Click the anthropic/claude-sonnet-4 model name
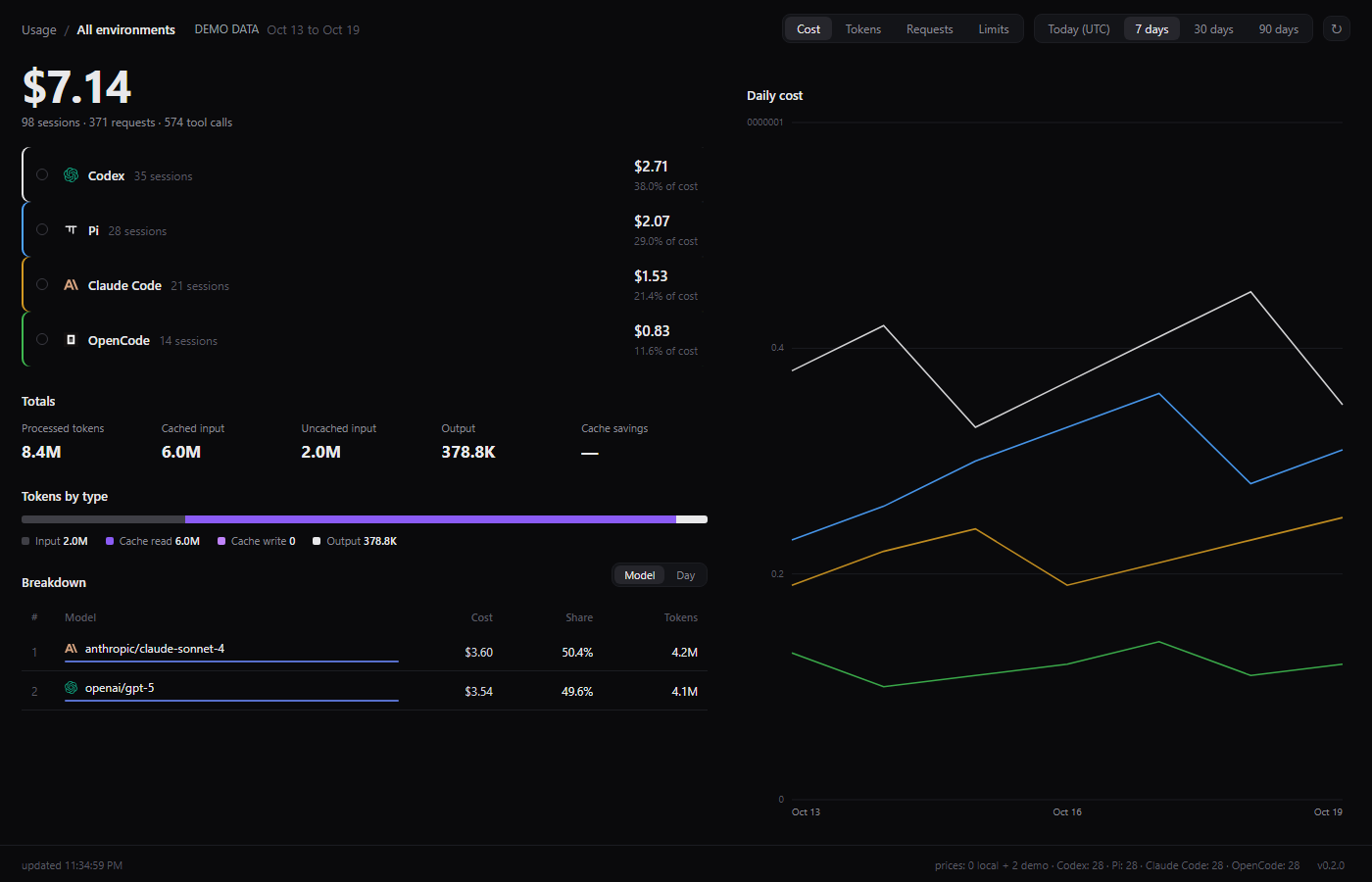This screenshot has height=882, width=1372. [155, 649]
